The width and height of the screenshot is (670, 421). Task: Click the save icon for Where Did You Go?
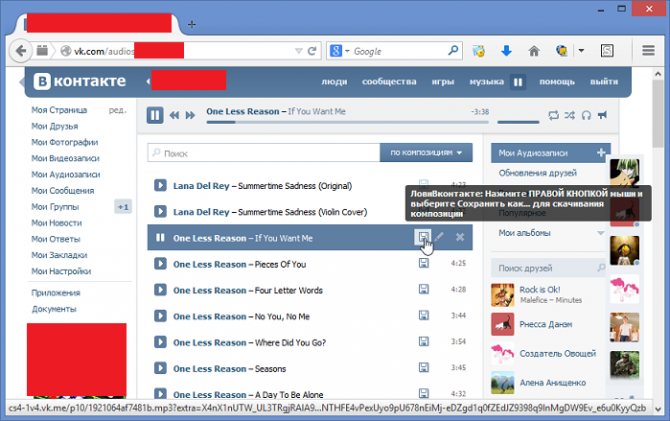point(423,342)
